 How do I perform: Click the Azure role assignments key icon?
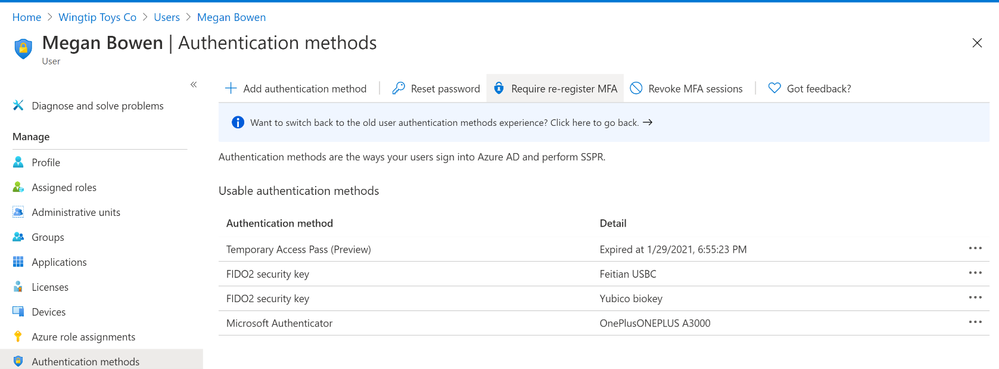(x=18, y=336)
